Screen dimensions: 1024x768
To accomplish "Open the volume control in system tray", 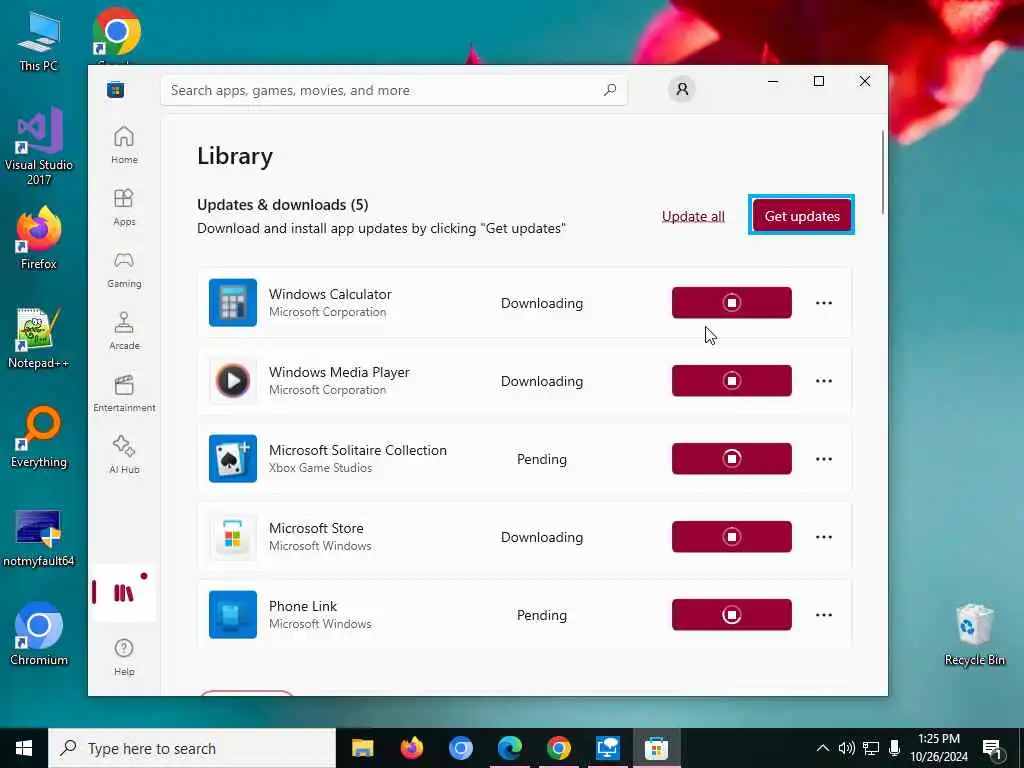I will [x=846, y=748].
